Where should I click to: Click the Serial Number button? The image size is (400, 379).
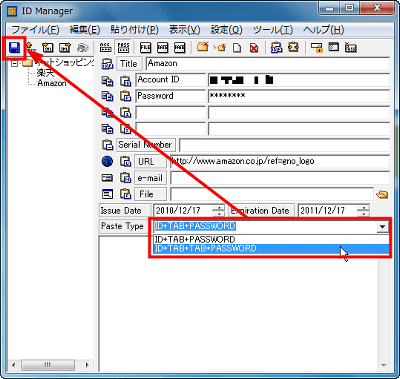click(146, 145)
